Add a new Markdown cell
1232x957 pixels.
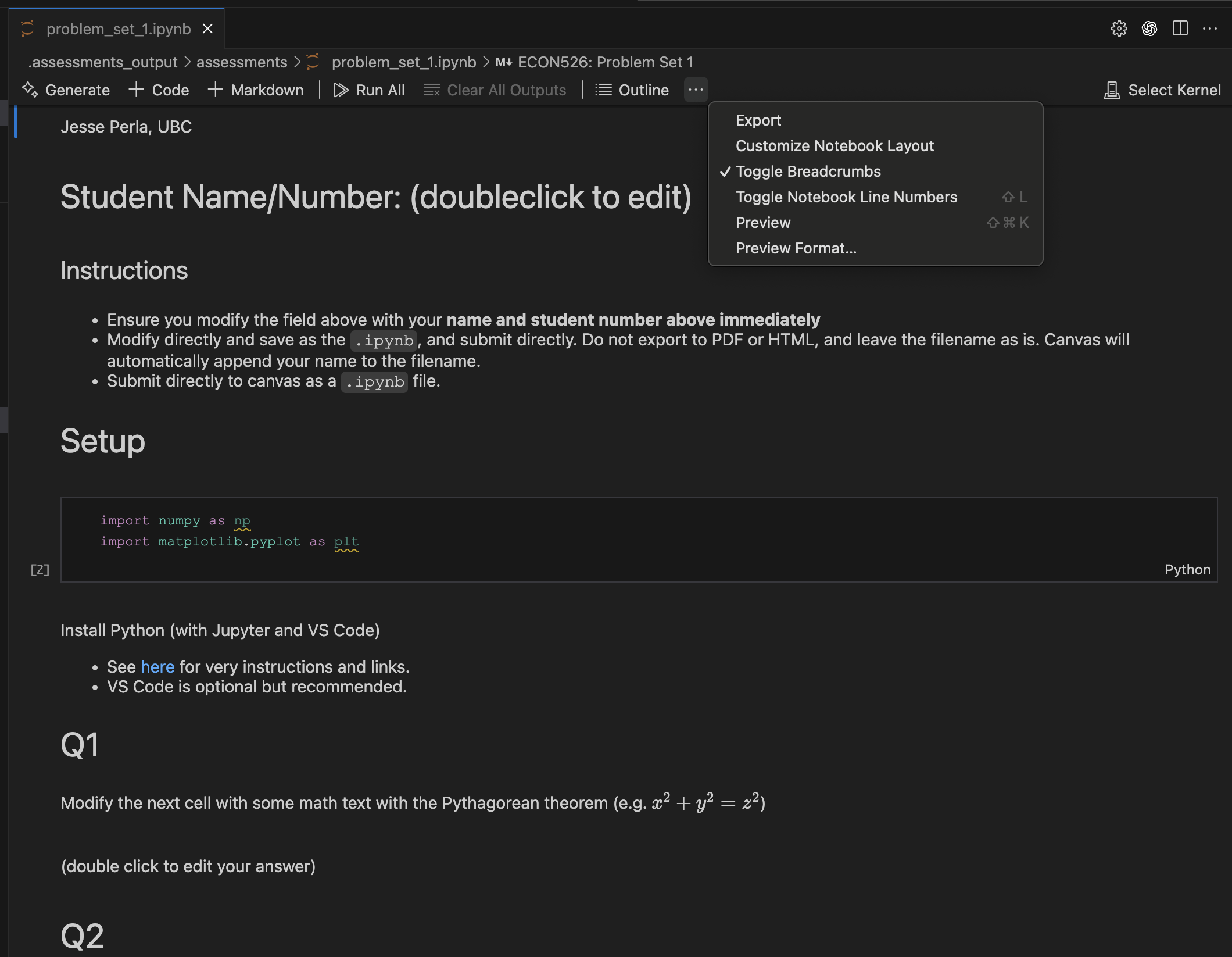256,90
